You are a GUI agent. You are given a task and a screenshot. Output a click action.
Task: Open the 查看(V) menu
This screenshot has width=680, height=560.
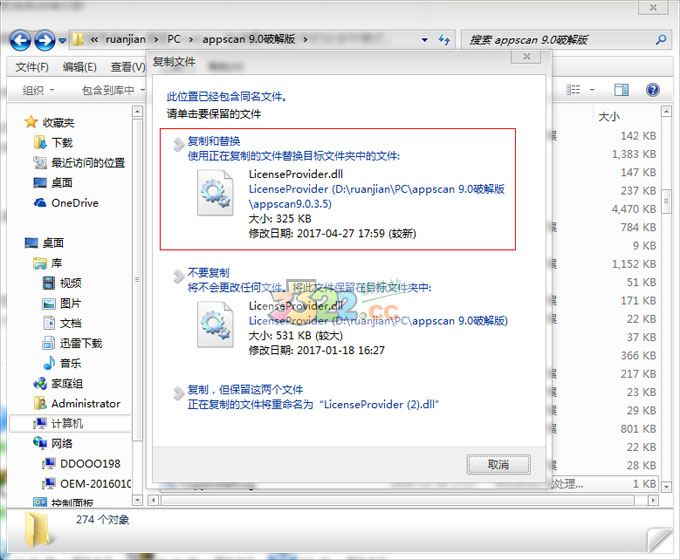click(x=128, y=67)
